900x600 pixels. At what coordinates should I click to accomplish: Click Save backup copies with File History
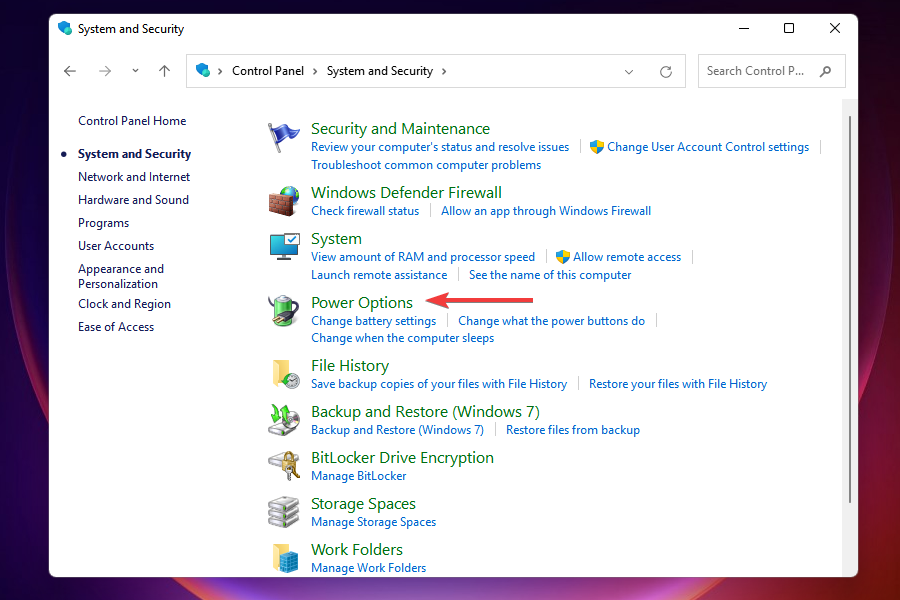click(439, 384)
